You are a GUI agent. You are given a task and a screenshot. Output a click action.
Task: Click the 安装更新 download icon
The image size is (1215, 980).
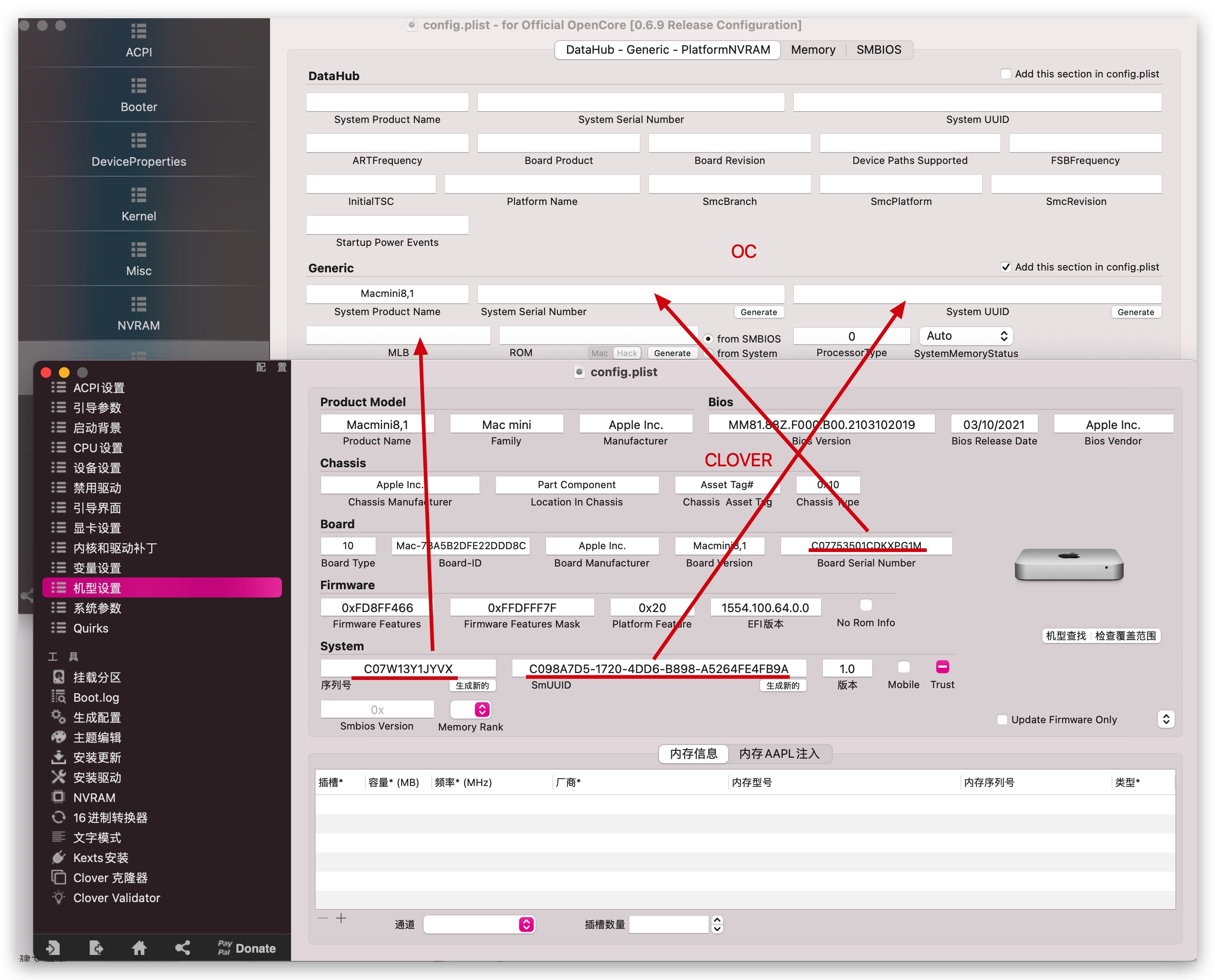pyautogui.click(x=59, y=757)
